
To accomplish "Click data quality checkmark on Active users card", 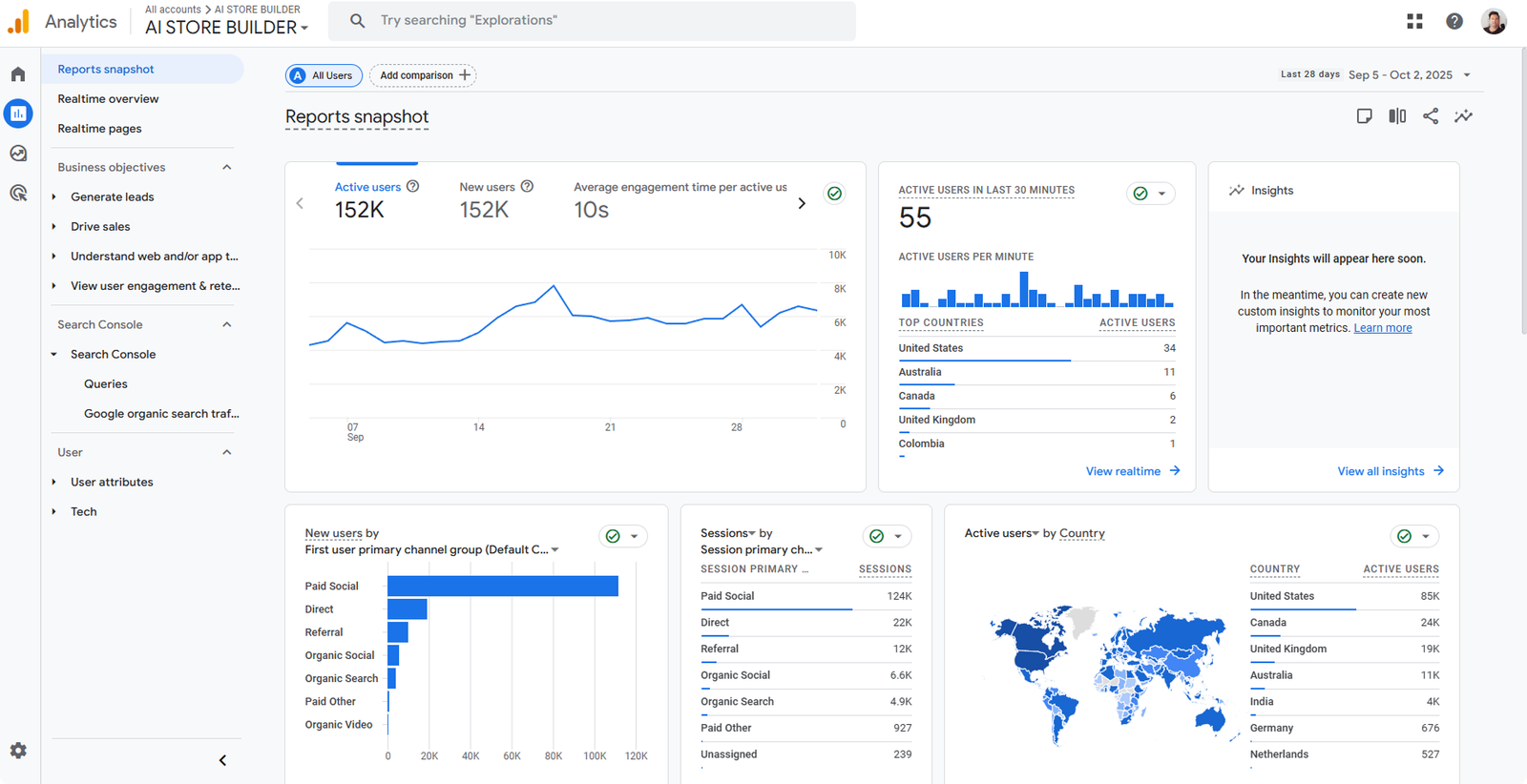I will pos(834,194).
